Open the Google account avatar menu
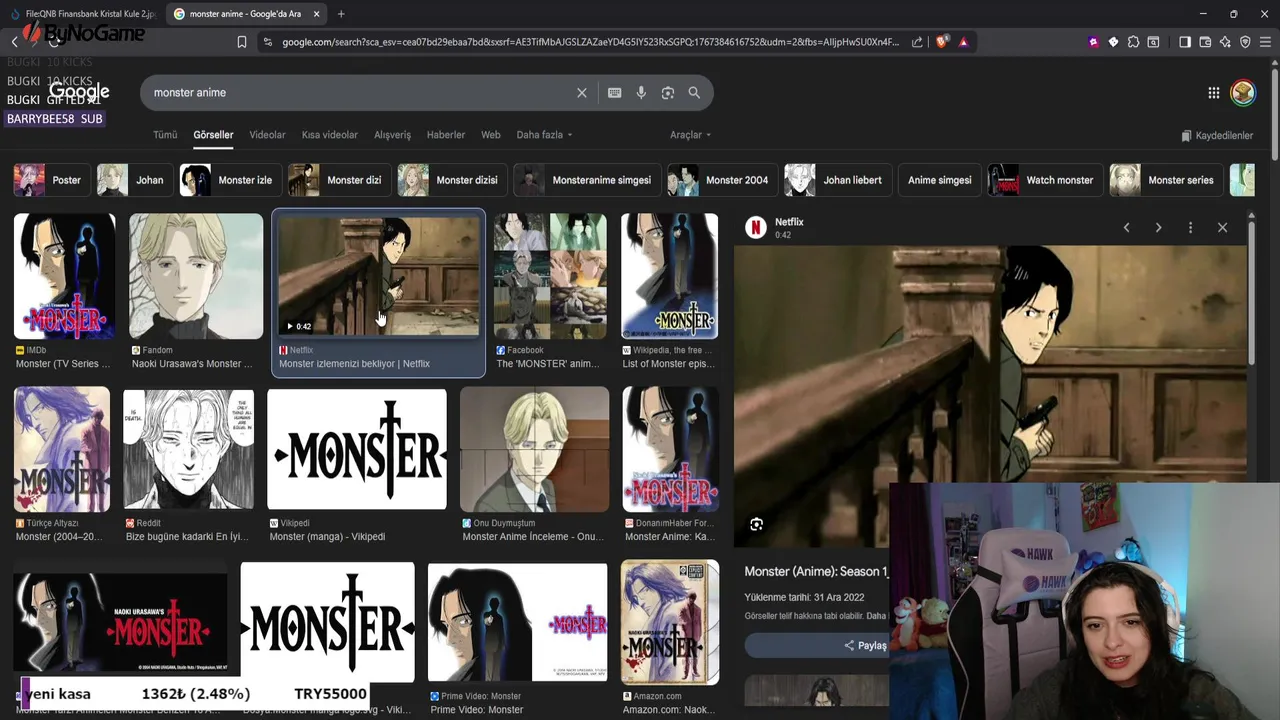 click(1243, 93)
